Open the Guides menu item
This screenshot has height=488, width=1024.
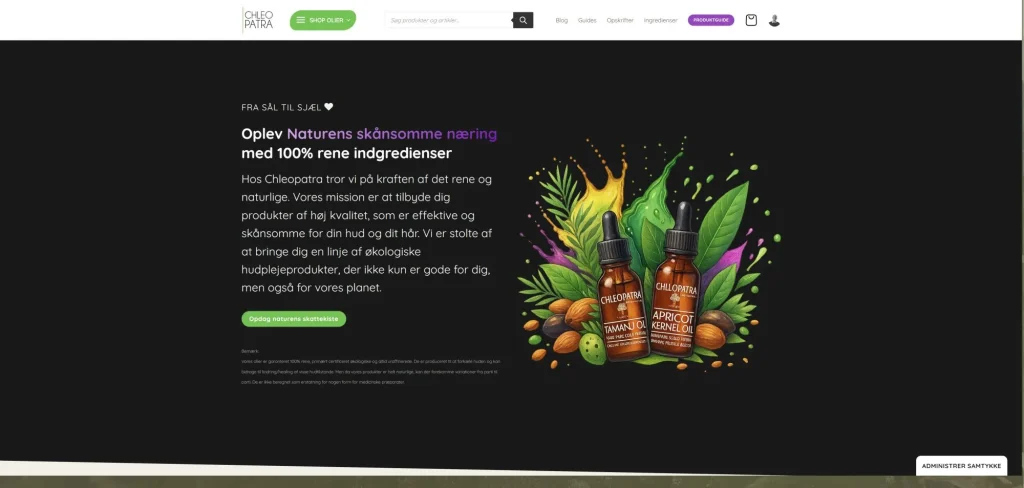(x=587, y=20)
